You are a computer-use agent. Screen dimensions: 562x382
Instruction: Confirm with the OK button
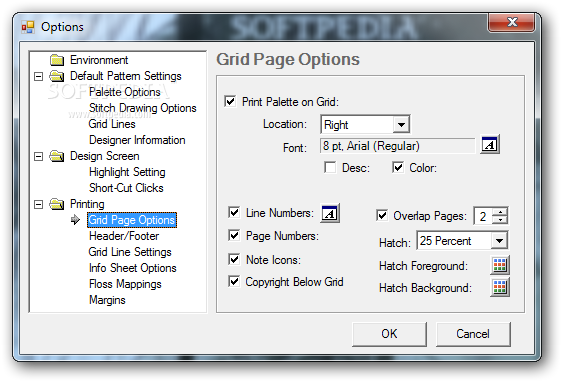point(389,334)
